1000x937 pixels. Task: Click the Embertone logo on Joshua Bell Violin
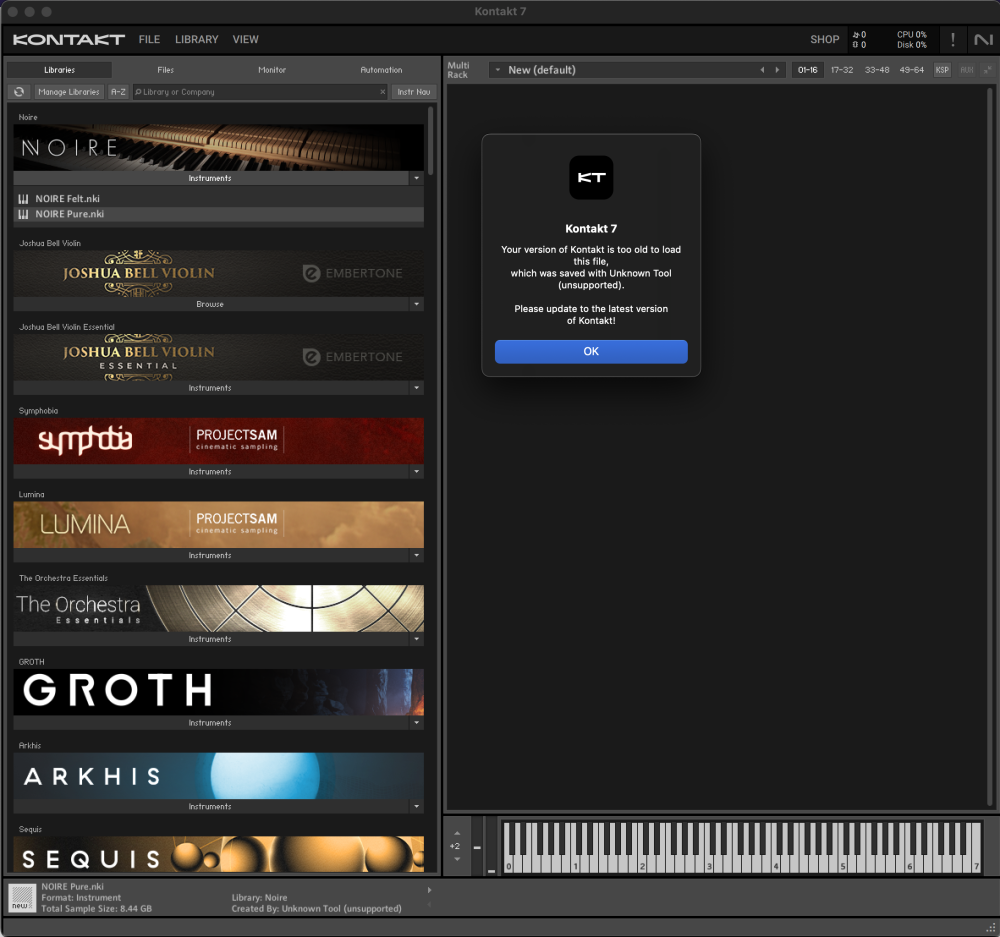(353, 273)
